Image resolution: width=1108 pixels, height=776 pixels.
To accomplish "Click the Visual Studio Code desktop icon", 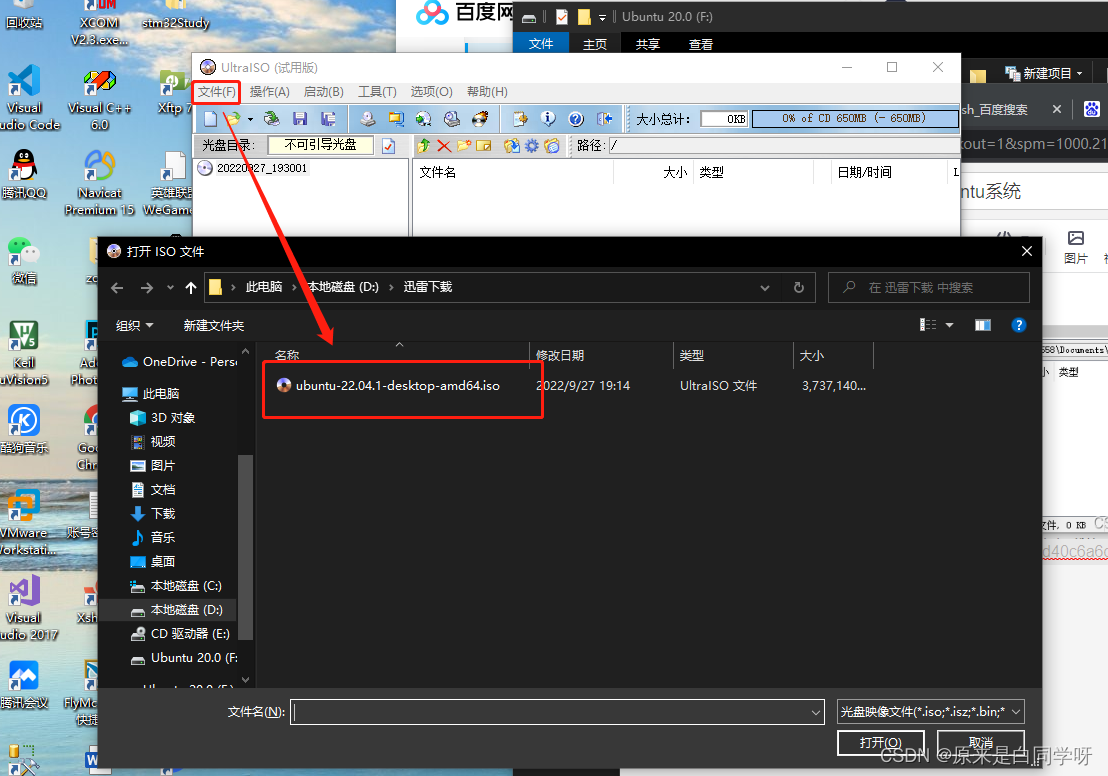I will coord(25,98).
